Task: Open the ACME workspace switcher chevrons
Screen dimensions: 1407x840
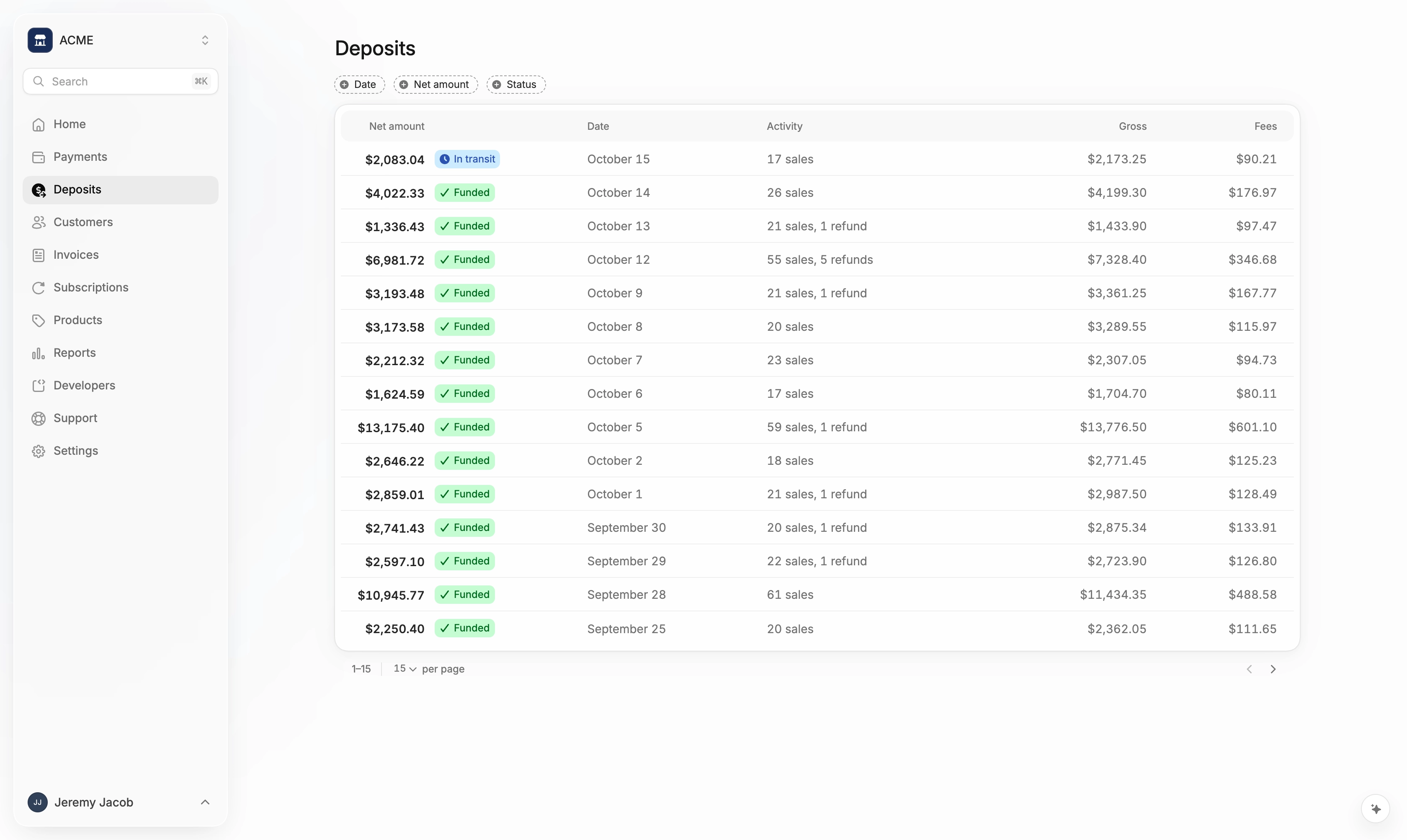Action: [205, 40]
